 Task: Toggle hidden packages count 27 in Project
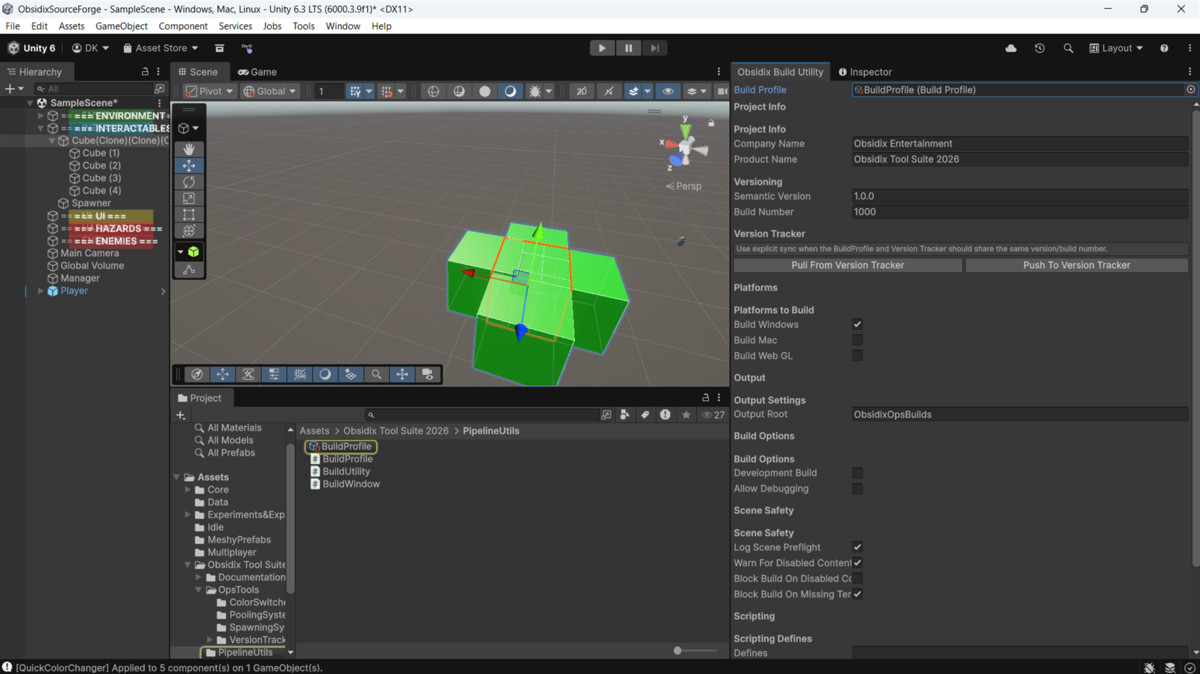pos(713,414)
